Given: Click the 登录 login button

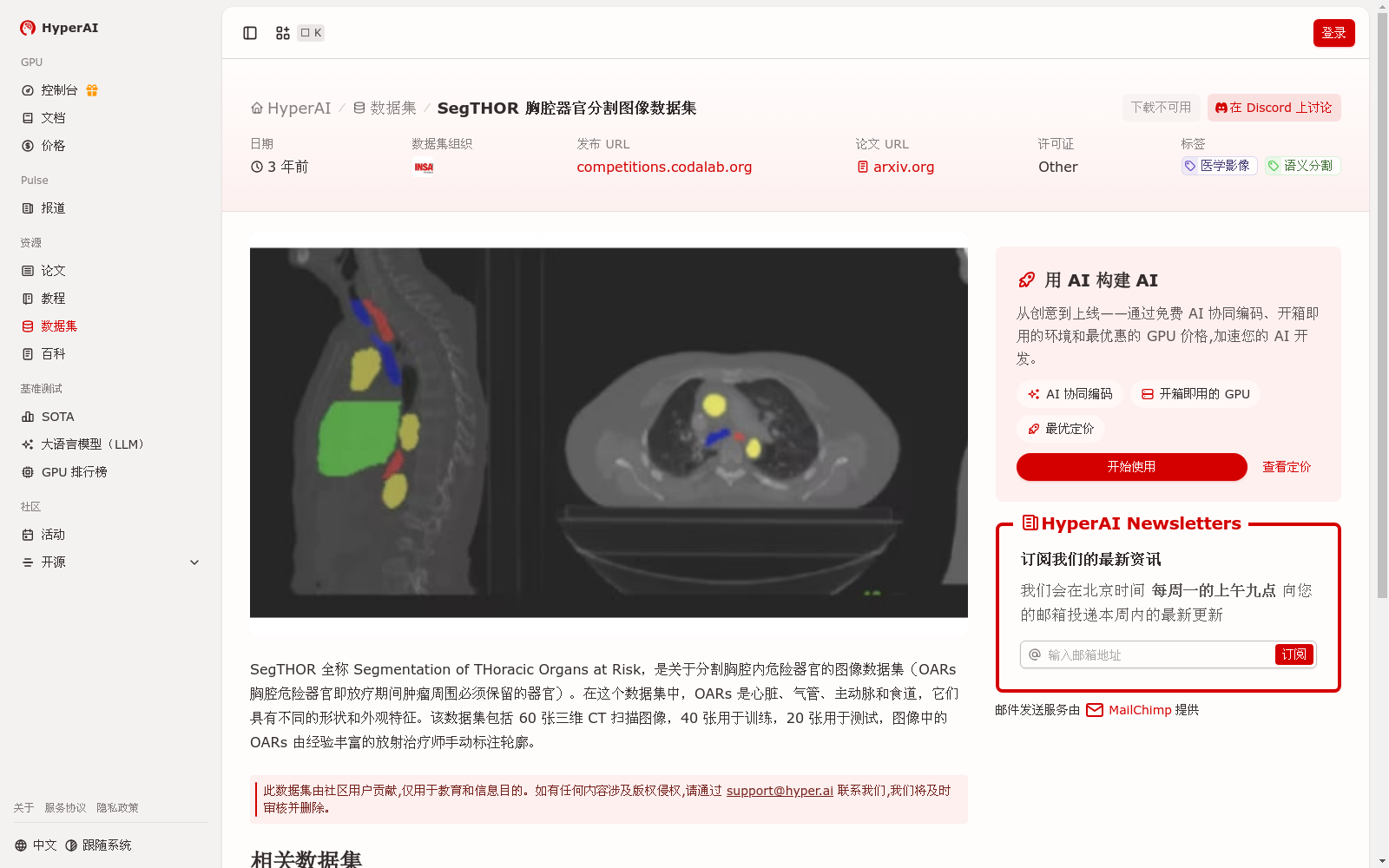Looking at the screenshot, I should pos(1333,33).
